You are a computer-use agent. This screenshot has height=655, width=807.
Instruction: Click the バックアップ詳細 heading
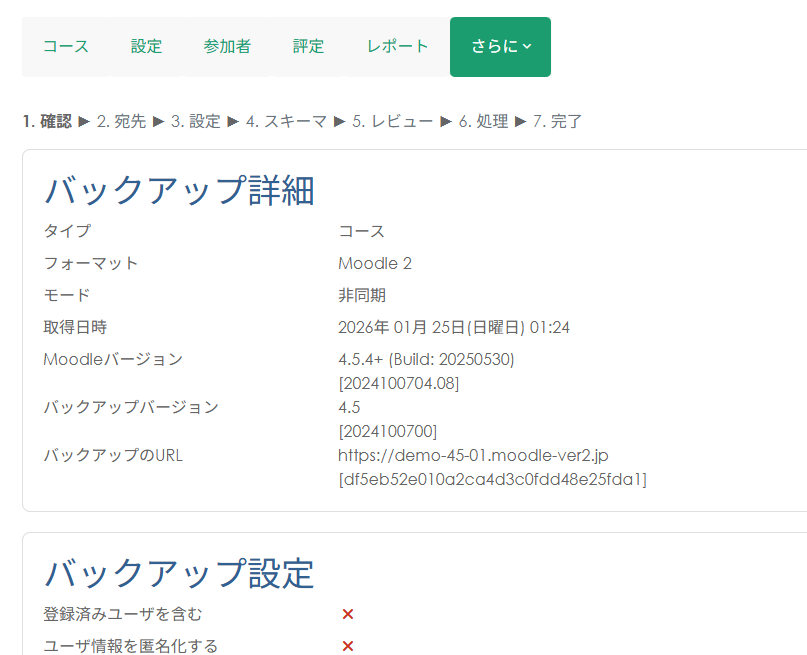pyautogui.click(x=179, y=190)
